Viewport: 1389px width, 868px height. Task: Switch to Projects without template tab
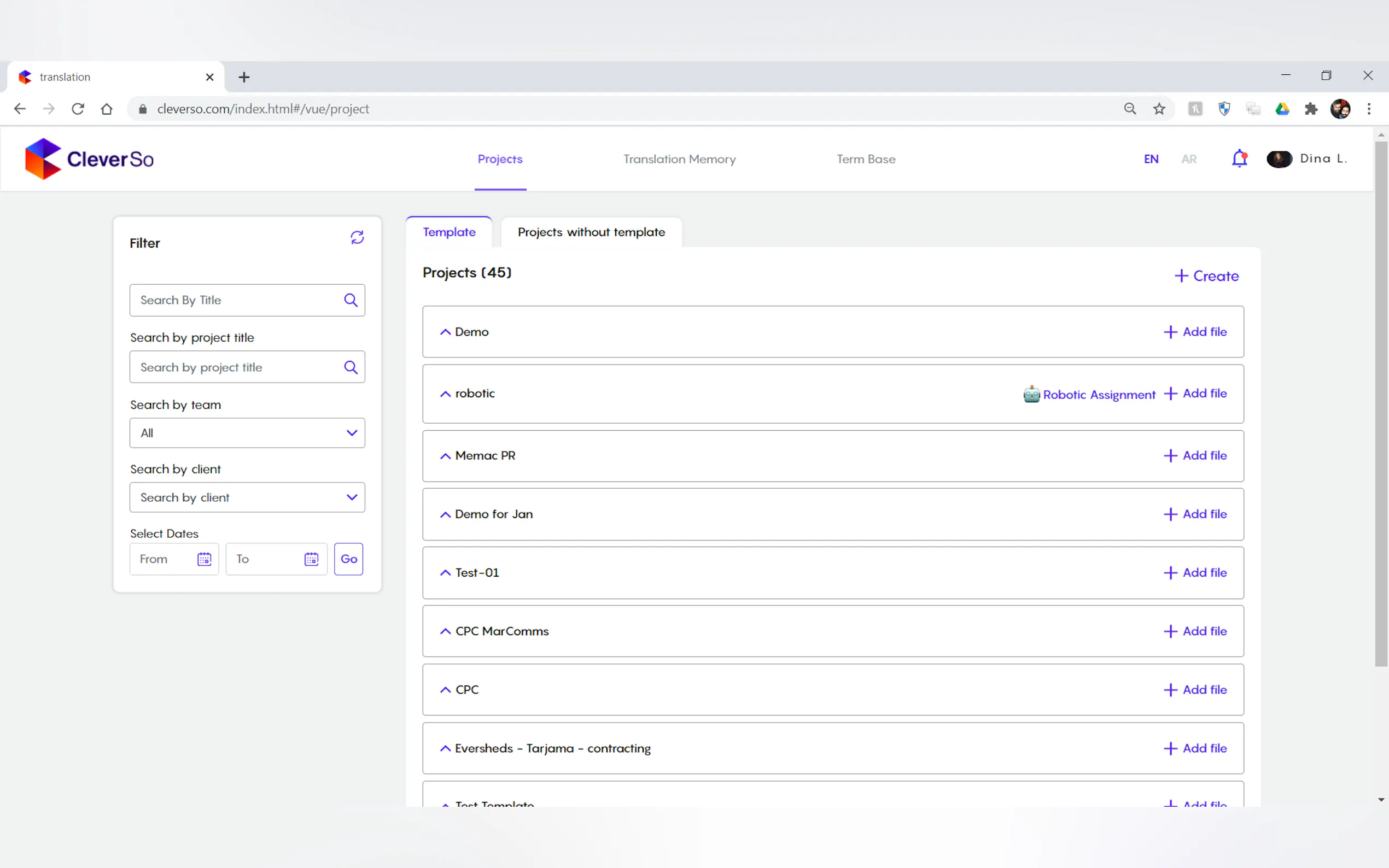pyautogui.click(x=591, y=232)
